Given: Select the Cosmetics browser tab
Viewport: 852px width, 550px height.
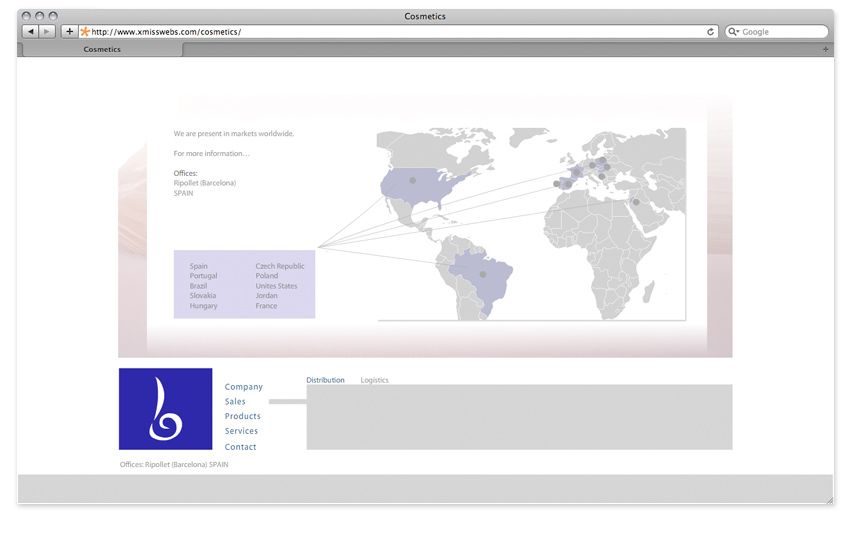Looking at the screenshot, I should click(x=102, y=49).
